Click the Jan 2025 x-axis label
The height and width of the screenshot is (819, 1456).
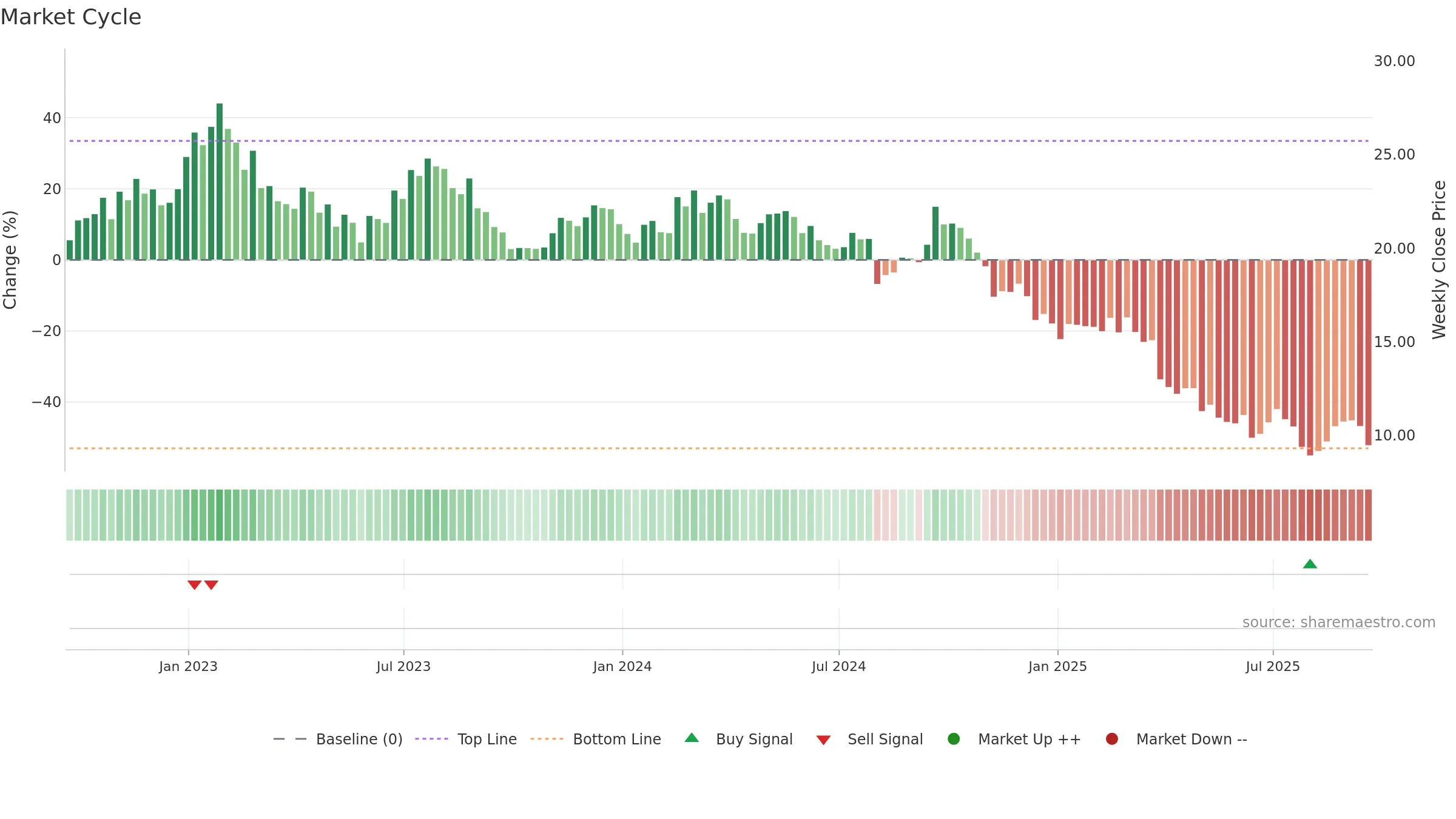coord(1057,666)
